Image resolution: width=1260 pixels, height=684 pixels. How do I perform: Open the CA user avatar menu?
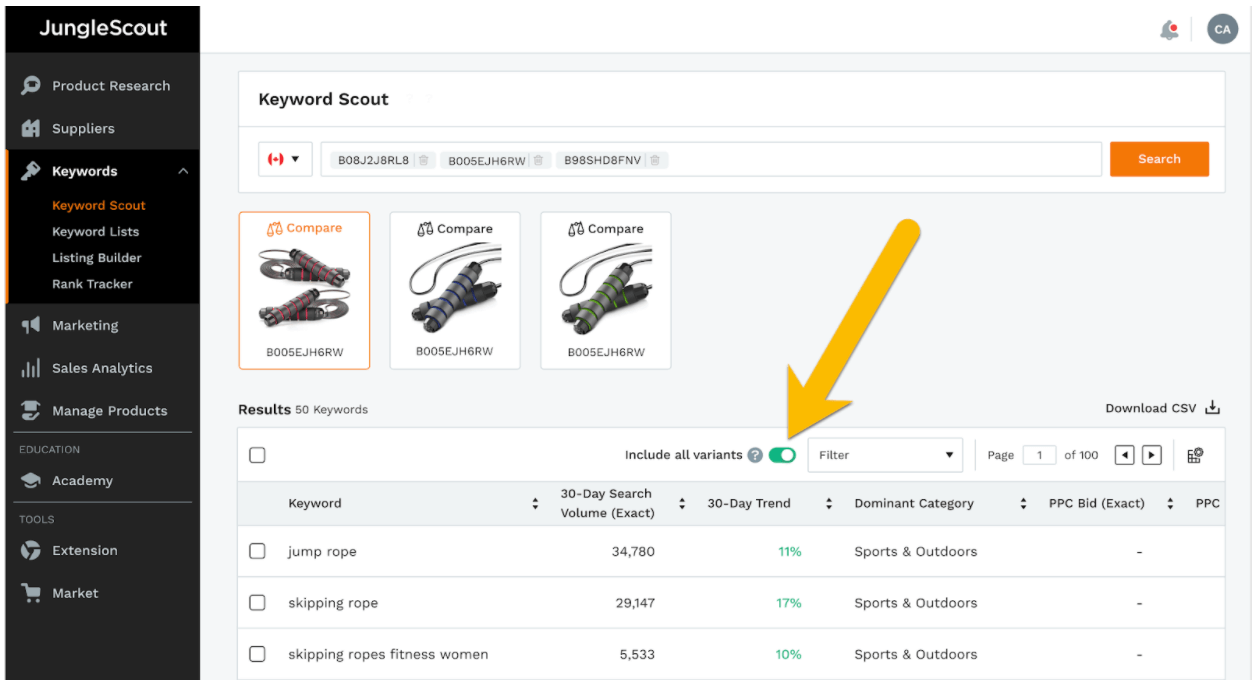coord(1222,30)
